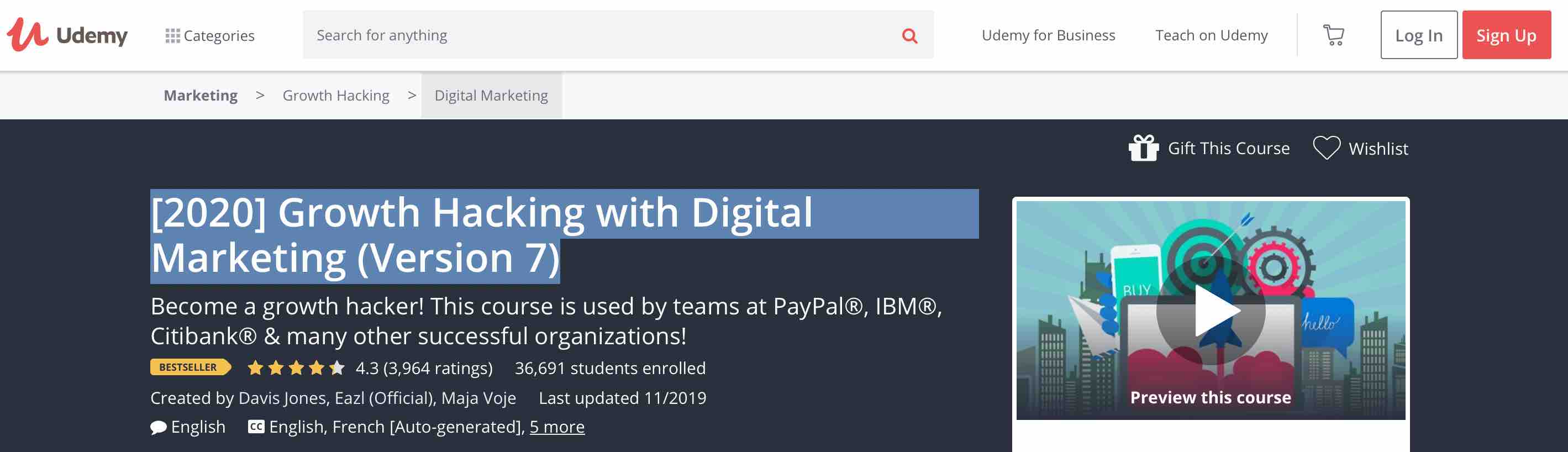Image resolution: width=1568 pixels, height=452 pixels.
Task: Open the shopping cart
Action: (1333, 35)
